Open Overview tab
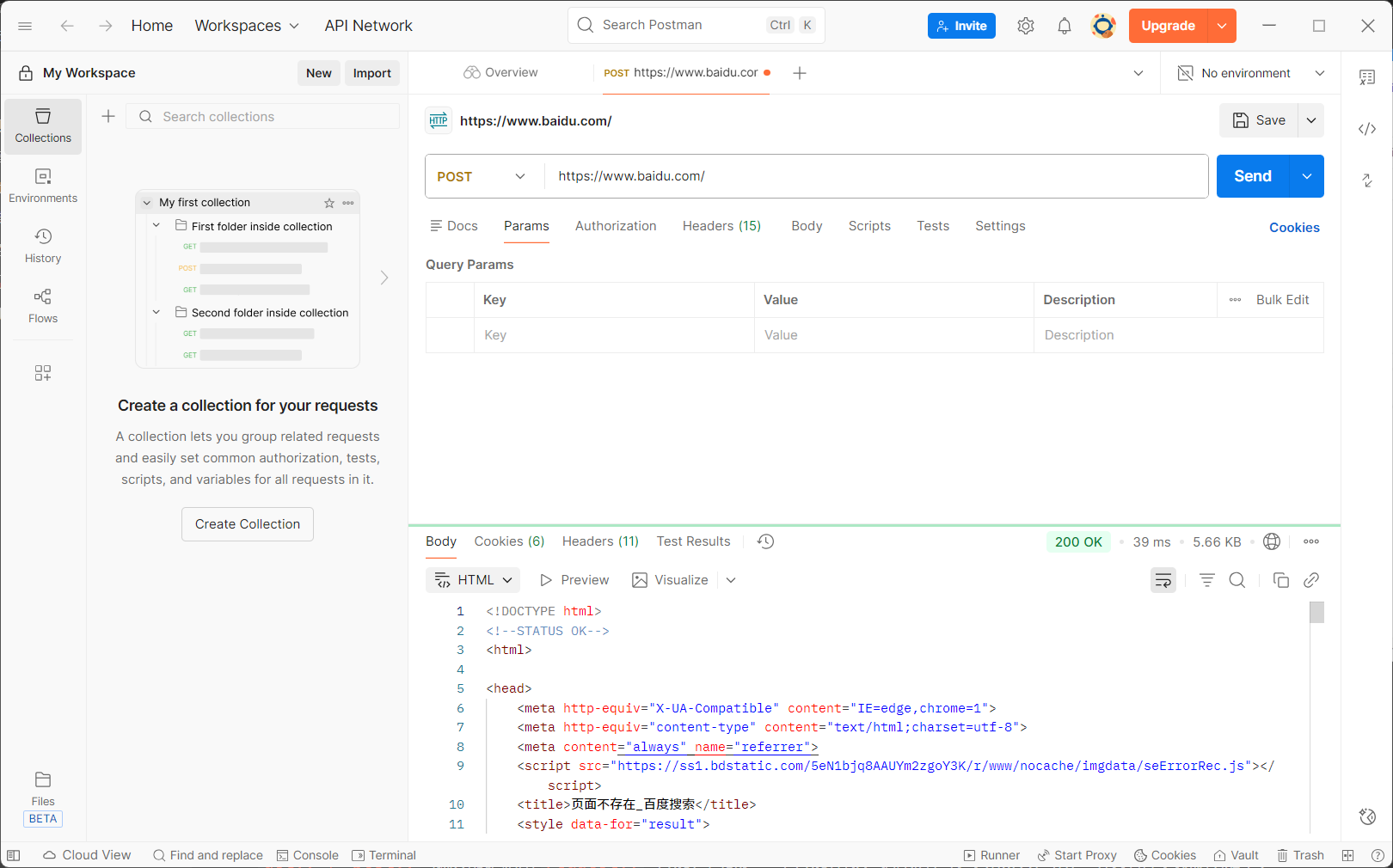This screenshot has width=1393, height=868. (x=500, y=73)
